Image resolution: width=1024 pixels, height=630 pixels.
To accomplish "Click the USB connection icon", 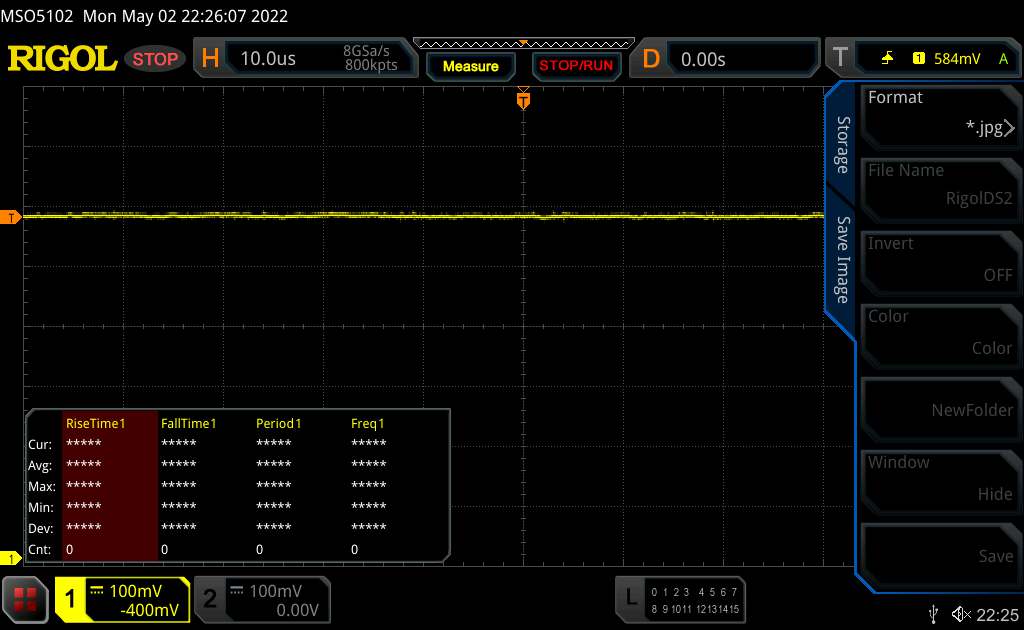I will (934, 612).
